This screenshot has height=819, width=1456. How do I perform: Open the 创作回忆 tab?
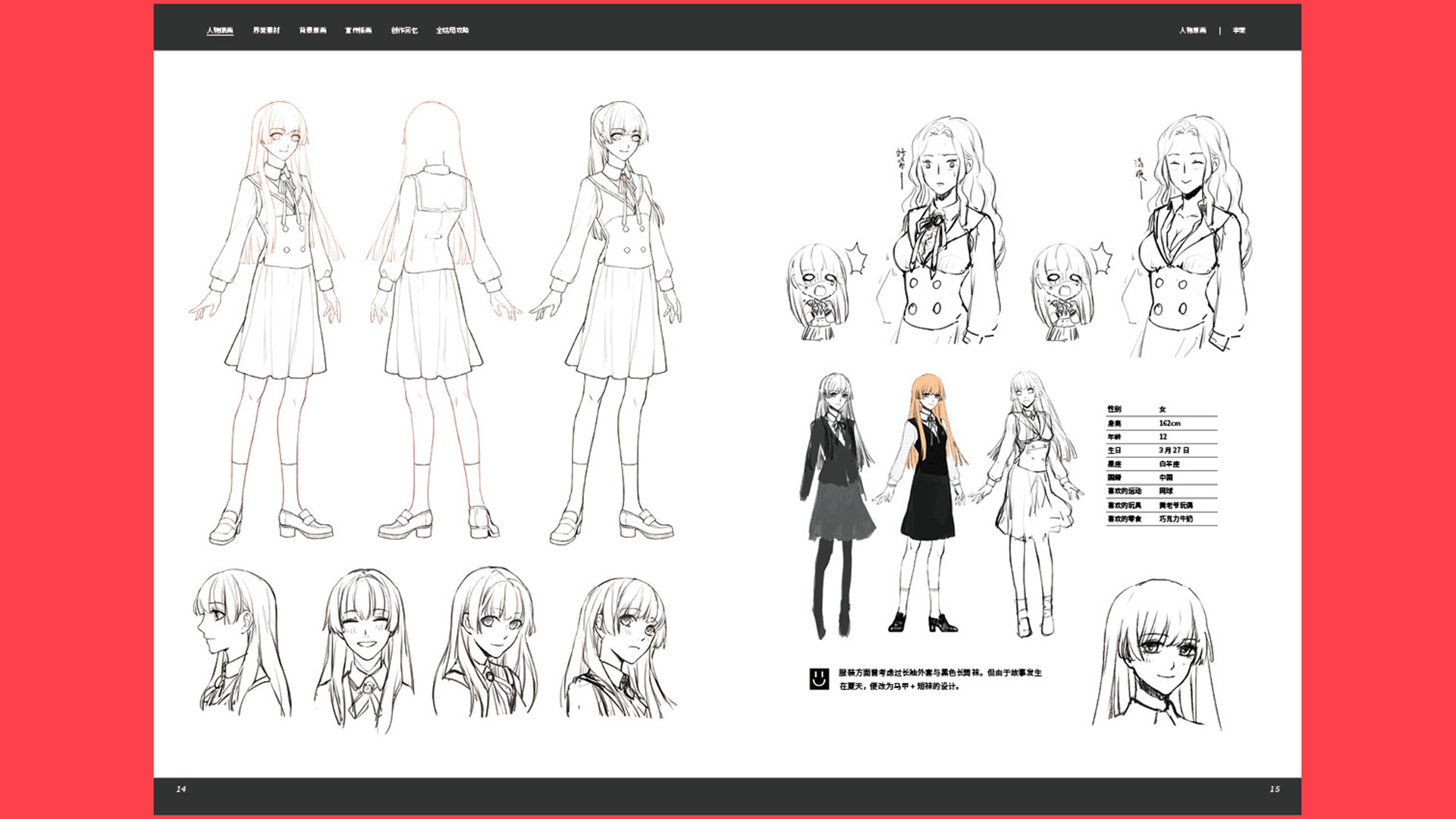click(x=404, y=30)
